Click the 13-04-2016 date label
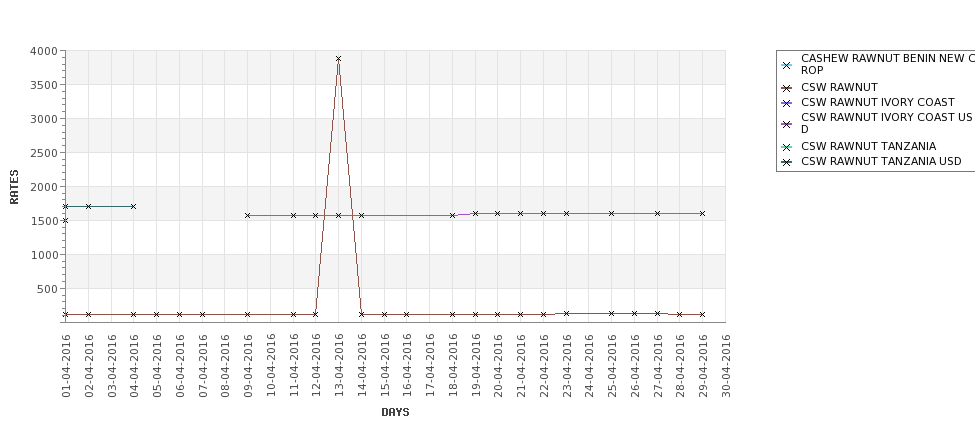Viewport: 975px width, 429px height. click(x=339, y=366)
